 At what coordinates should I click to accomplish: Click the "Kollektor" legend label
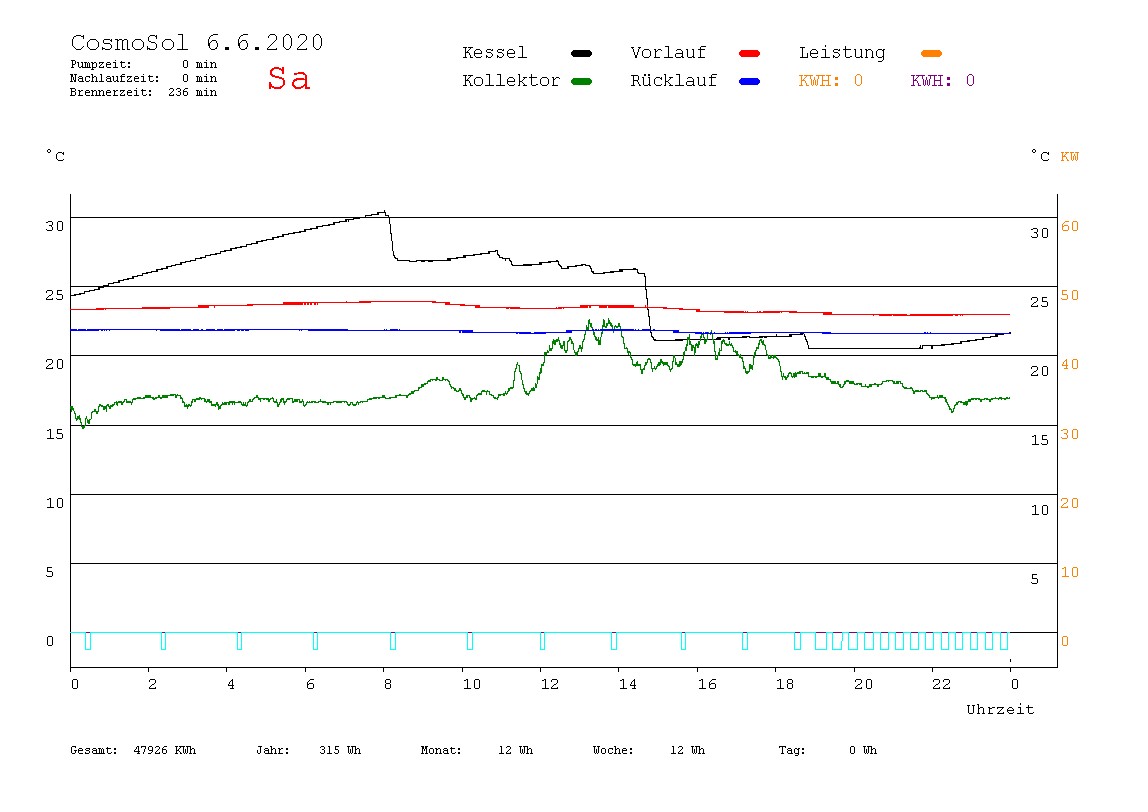(511, 81)
